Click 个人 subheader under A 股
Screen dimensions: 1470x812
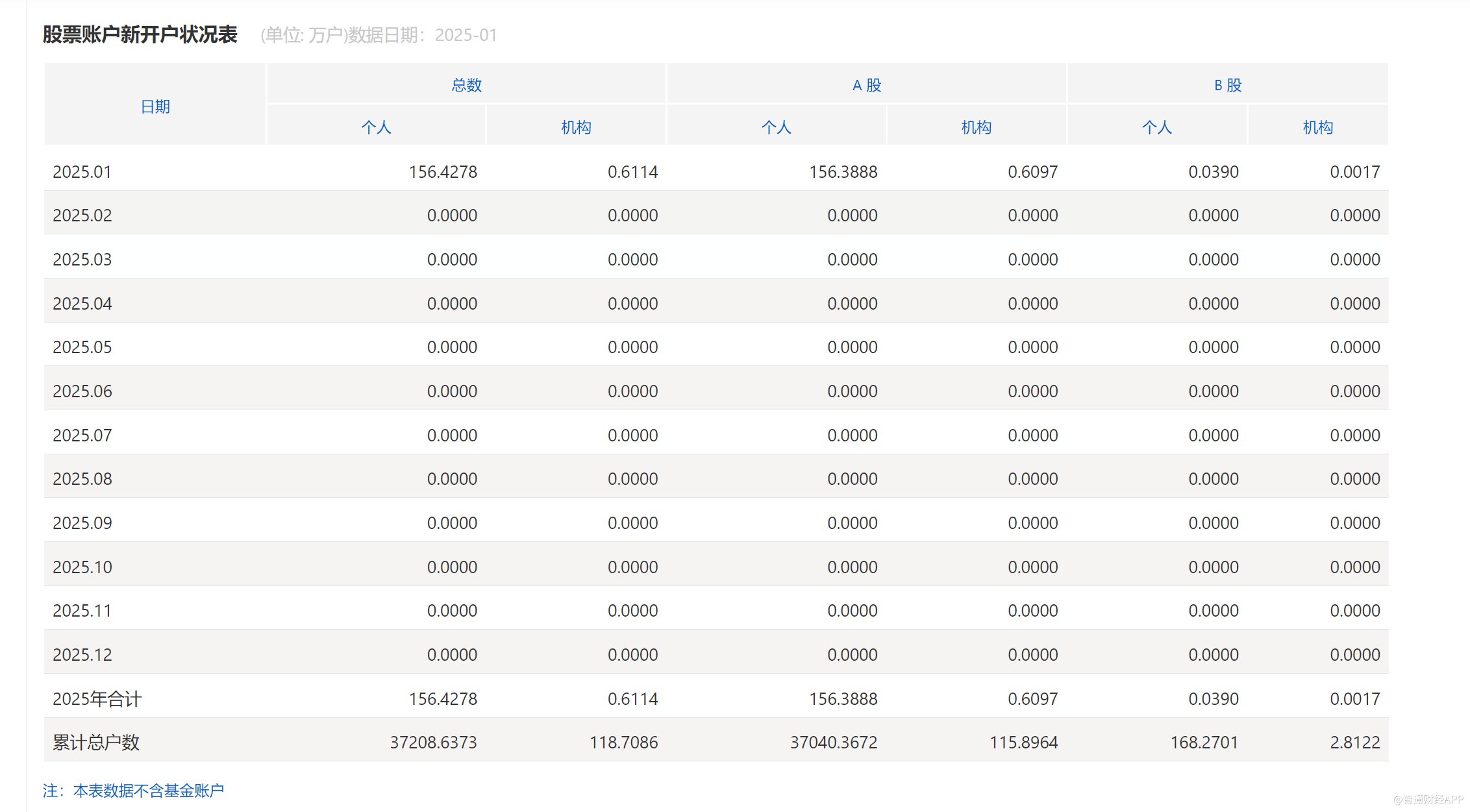click(776, 127)
